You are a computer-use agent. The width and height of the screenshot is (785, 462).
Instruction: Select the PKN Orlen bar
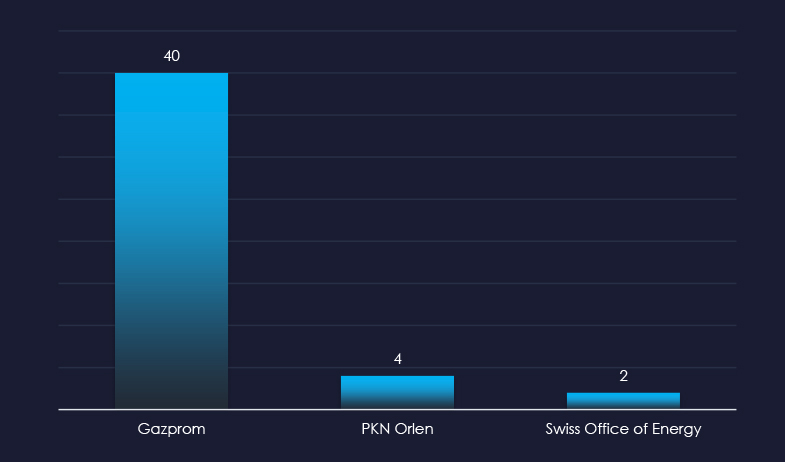397,392
